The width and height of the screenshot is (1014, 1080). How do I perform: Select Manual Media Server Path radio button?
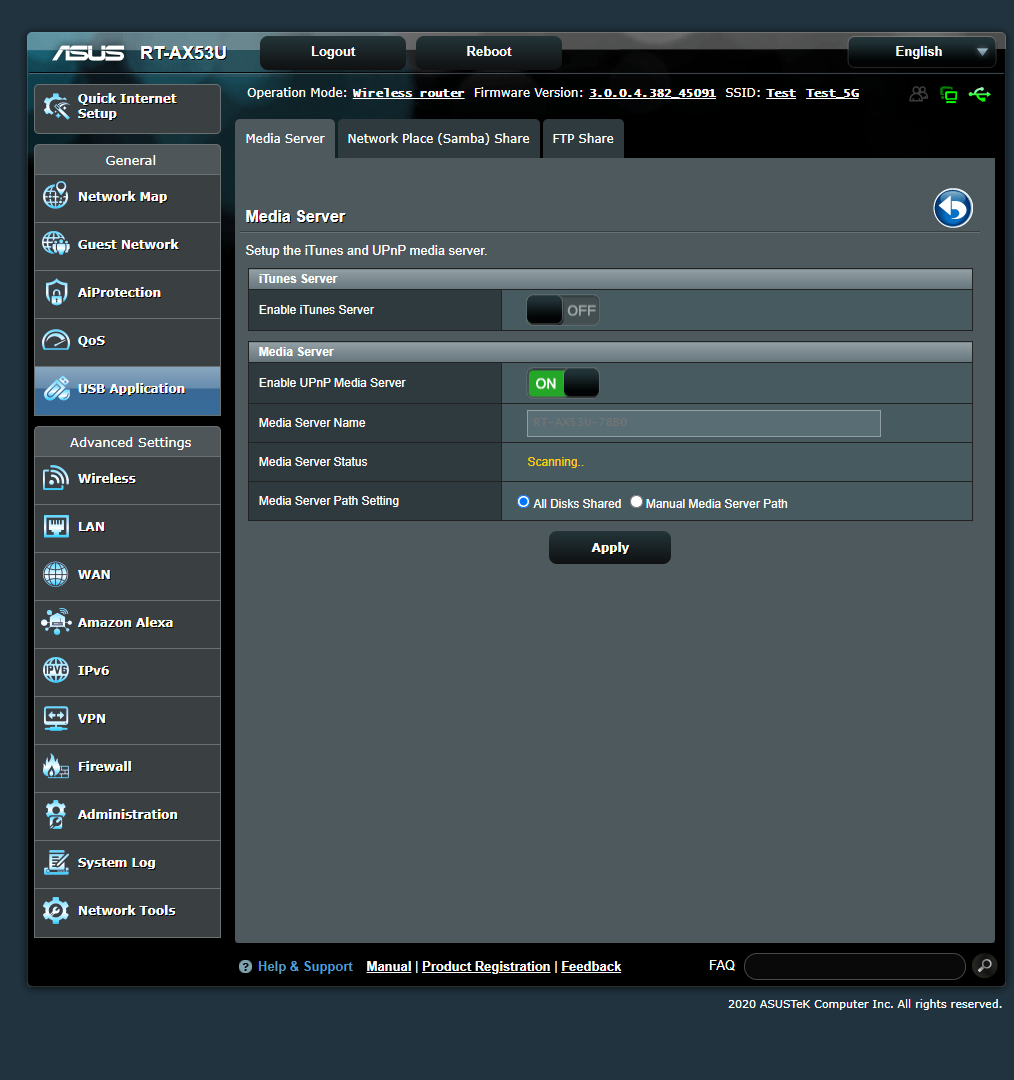tap(637, 502)
